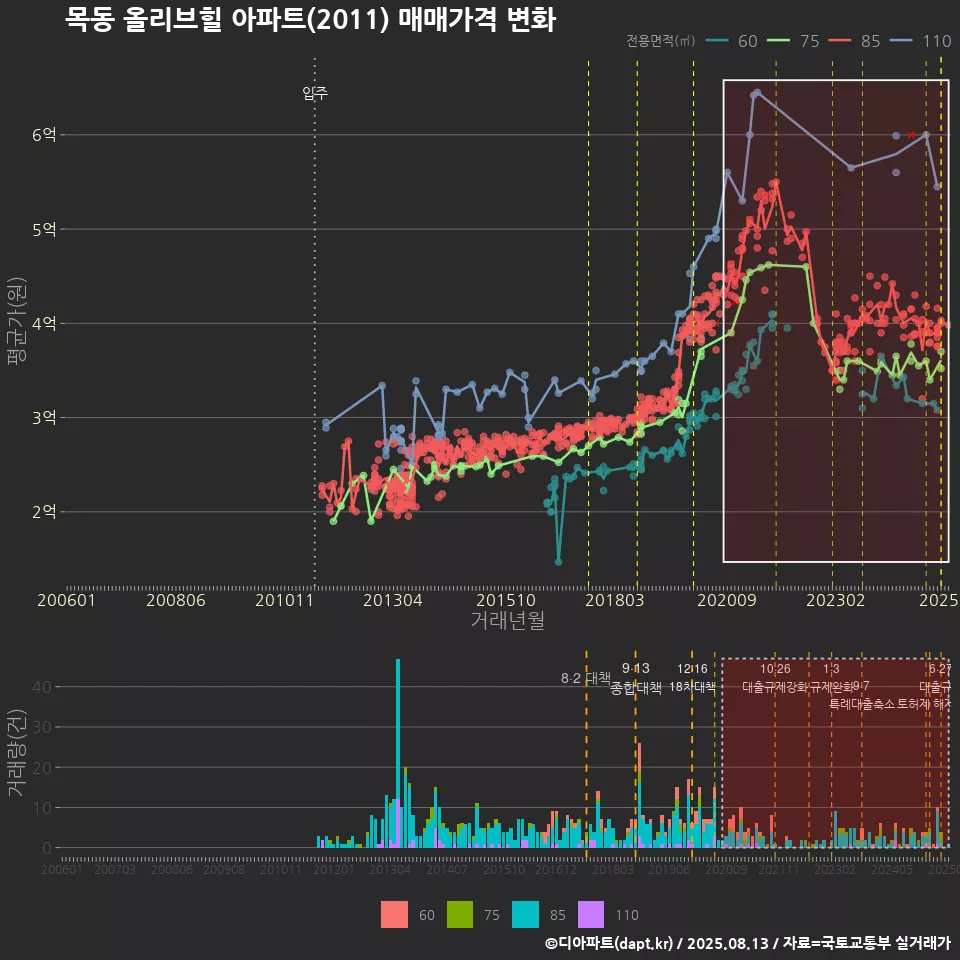Image resolution: width=960 pixels, height=960 pixels.
Task: Click the 거래량(건) y-axis title
Action: [x=15, y=753]
